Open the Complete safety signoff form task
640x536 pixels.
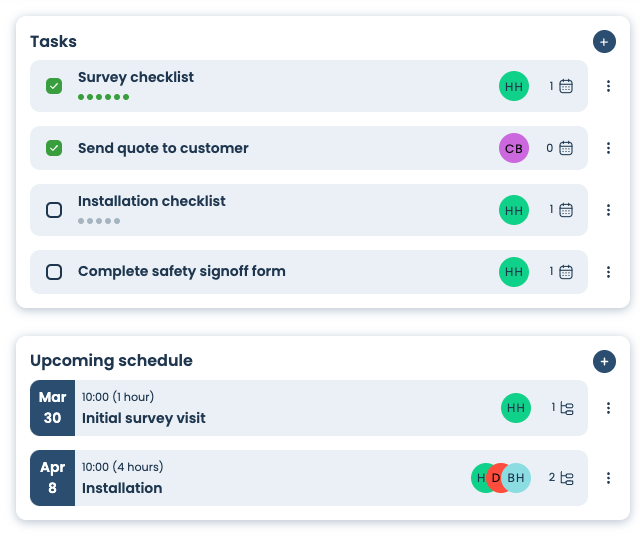182,271
